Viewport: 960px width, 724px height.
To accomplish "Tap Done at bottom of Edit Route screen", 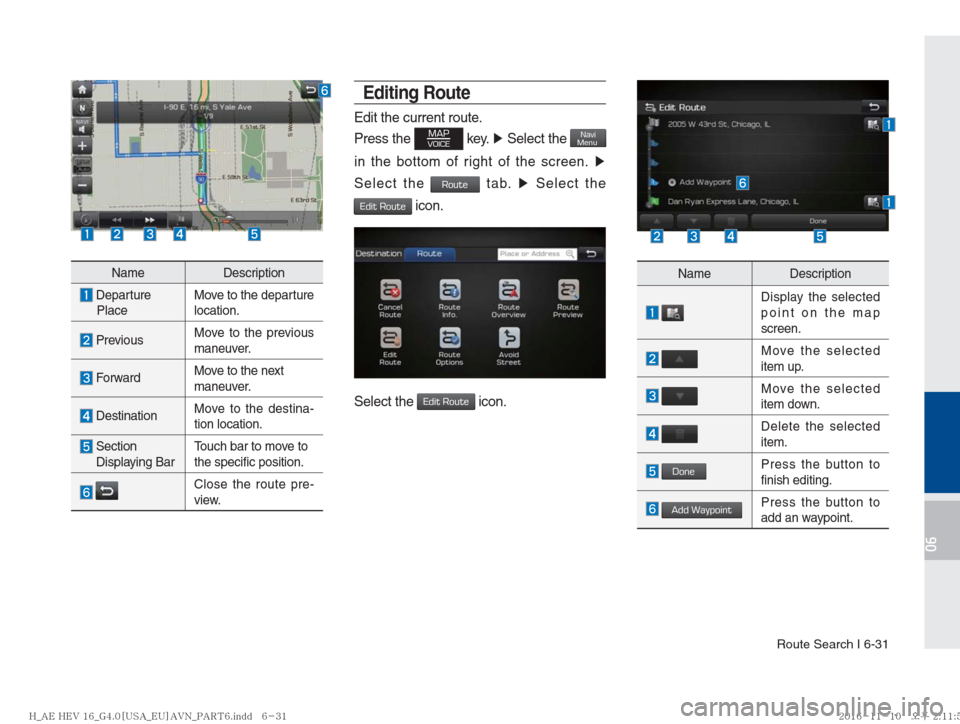I will coord(818,221).
